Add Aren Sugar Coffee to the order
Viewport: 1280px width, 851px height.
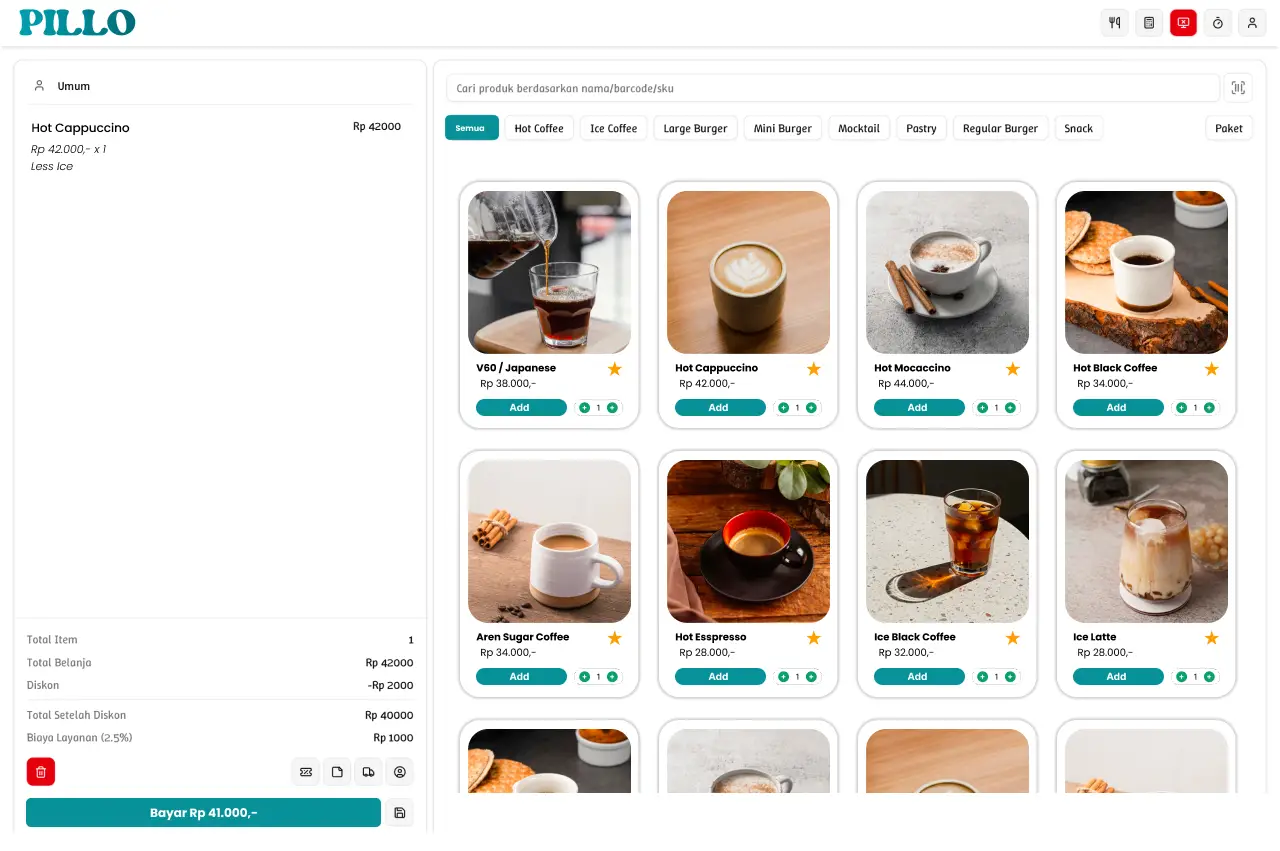[520, 677]
